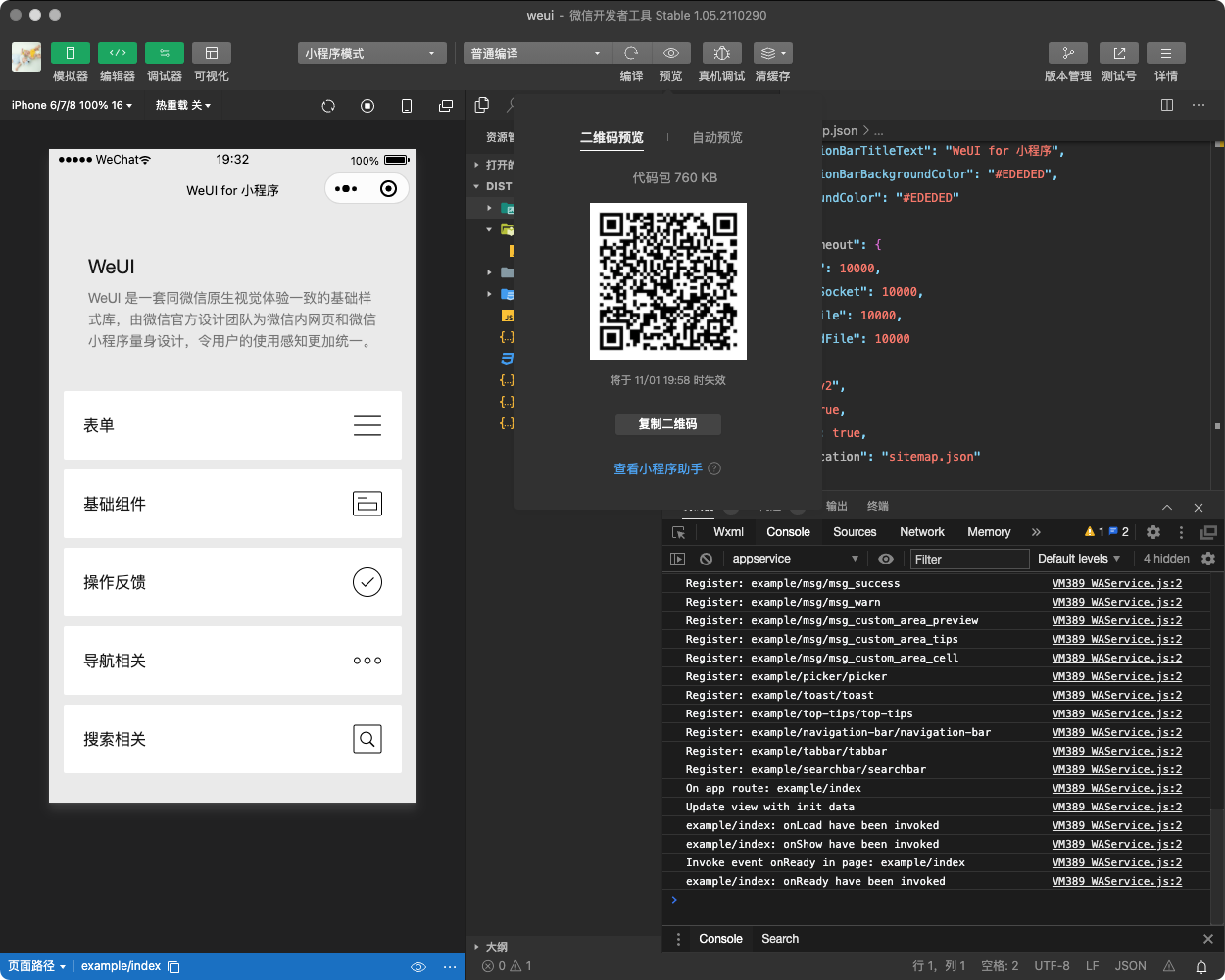Toggle the Editor panel button
Screen dimensions: 1225x980
coord(118,53)
